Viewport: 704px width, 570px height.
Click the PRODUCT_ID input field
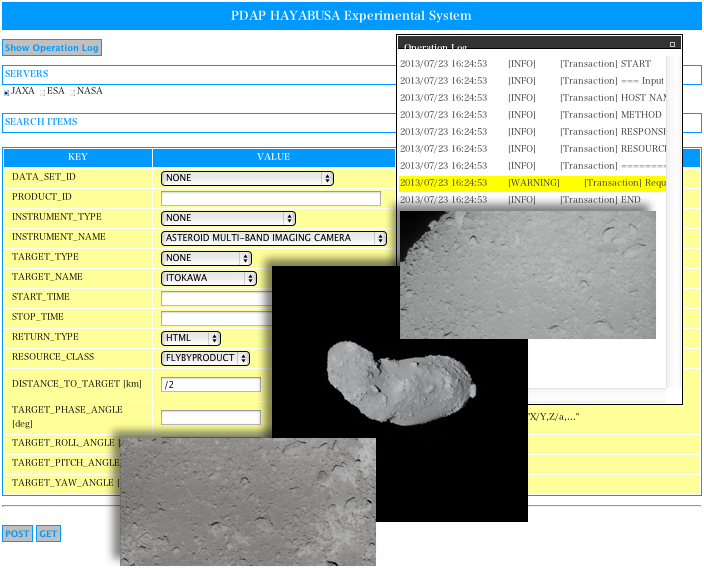271,198
